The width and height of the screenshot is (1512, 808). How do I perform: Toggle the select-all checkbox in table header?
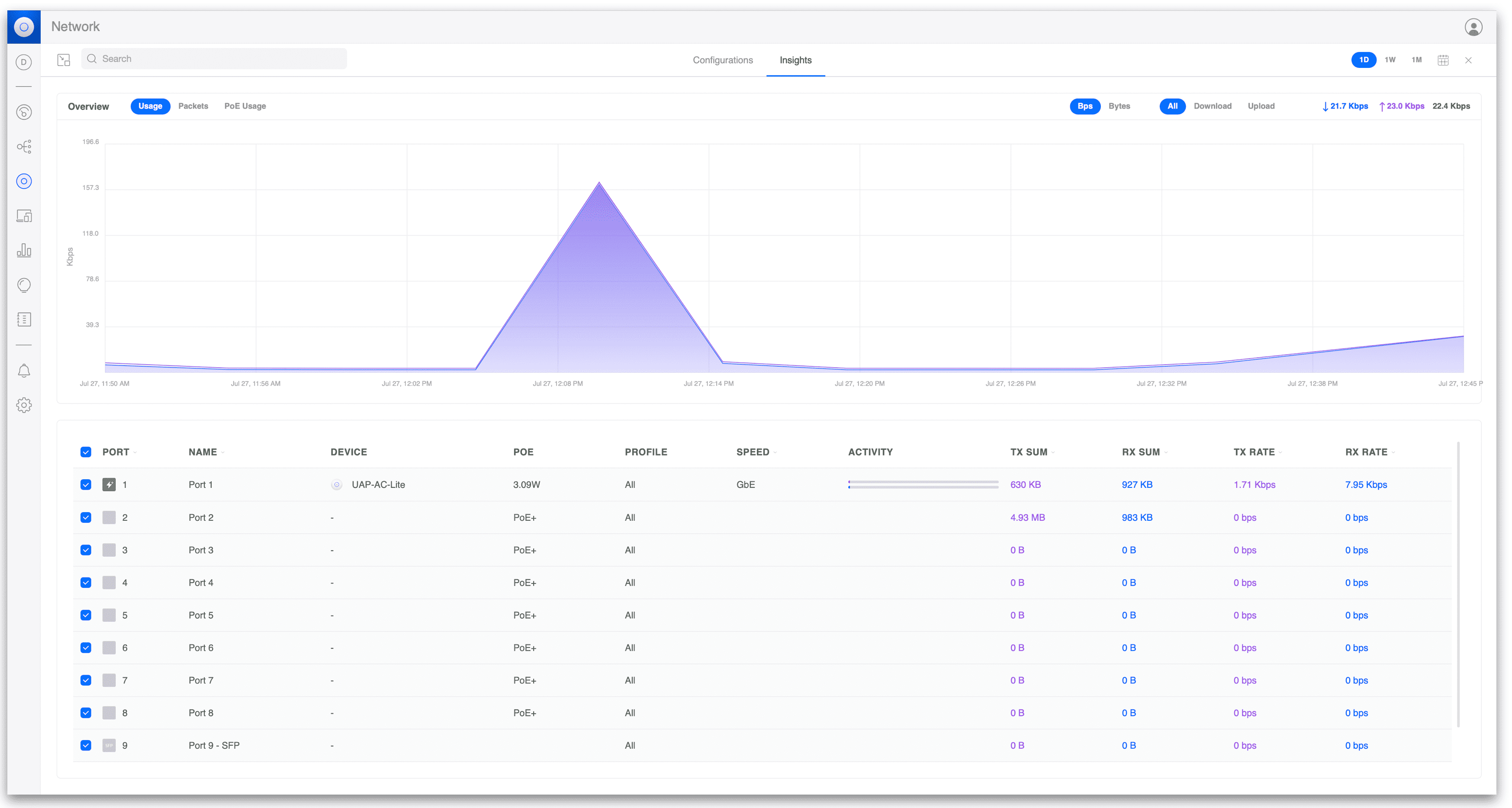point(86,452)
